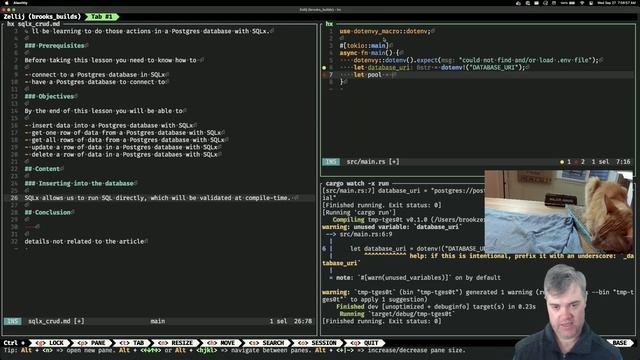Viewport: 640px width, 360px height.
Task: Click the '### Objectives' heading line
Action: point(49,96)
